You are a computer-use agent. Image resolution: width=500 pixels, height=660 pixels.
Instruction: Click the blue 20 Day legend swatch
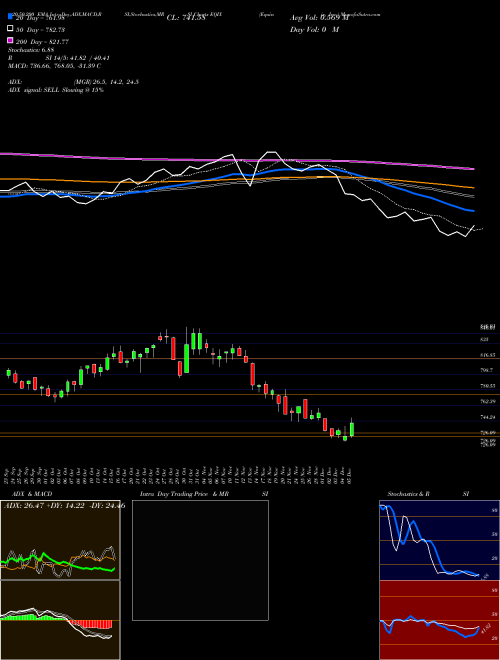(x=11, y=17)
